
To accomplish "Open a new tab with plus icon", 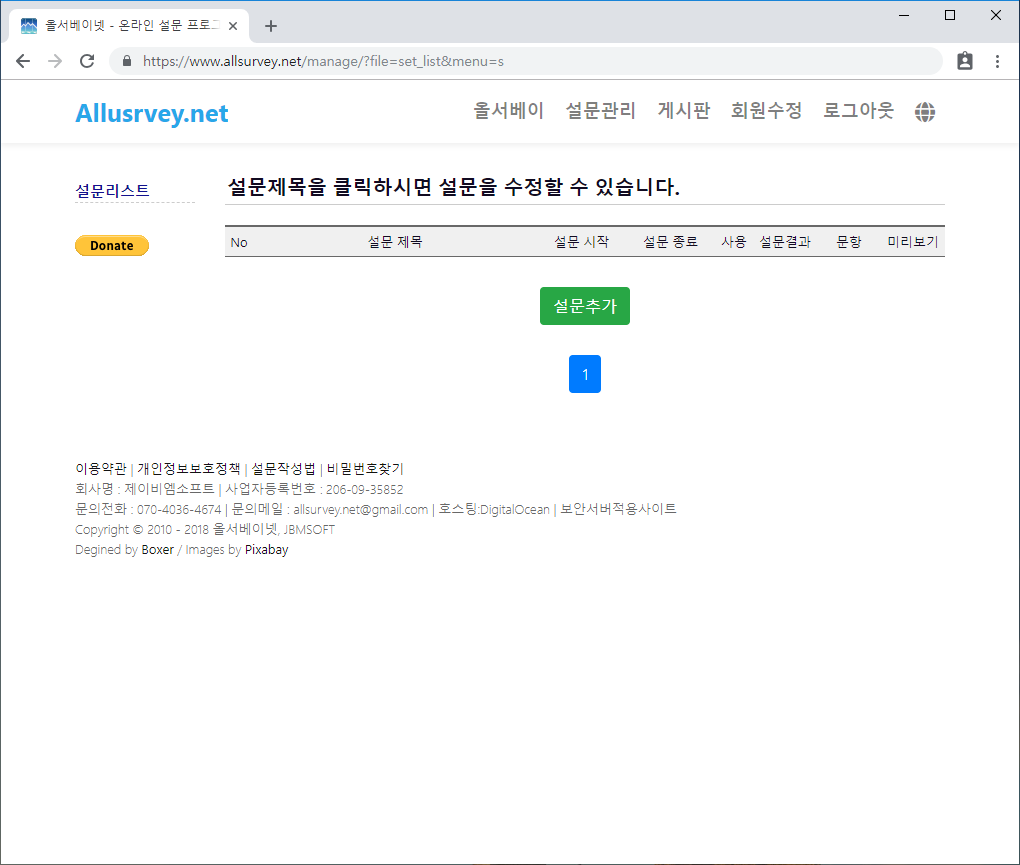I will click(270, 26).
